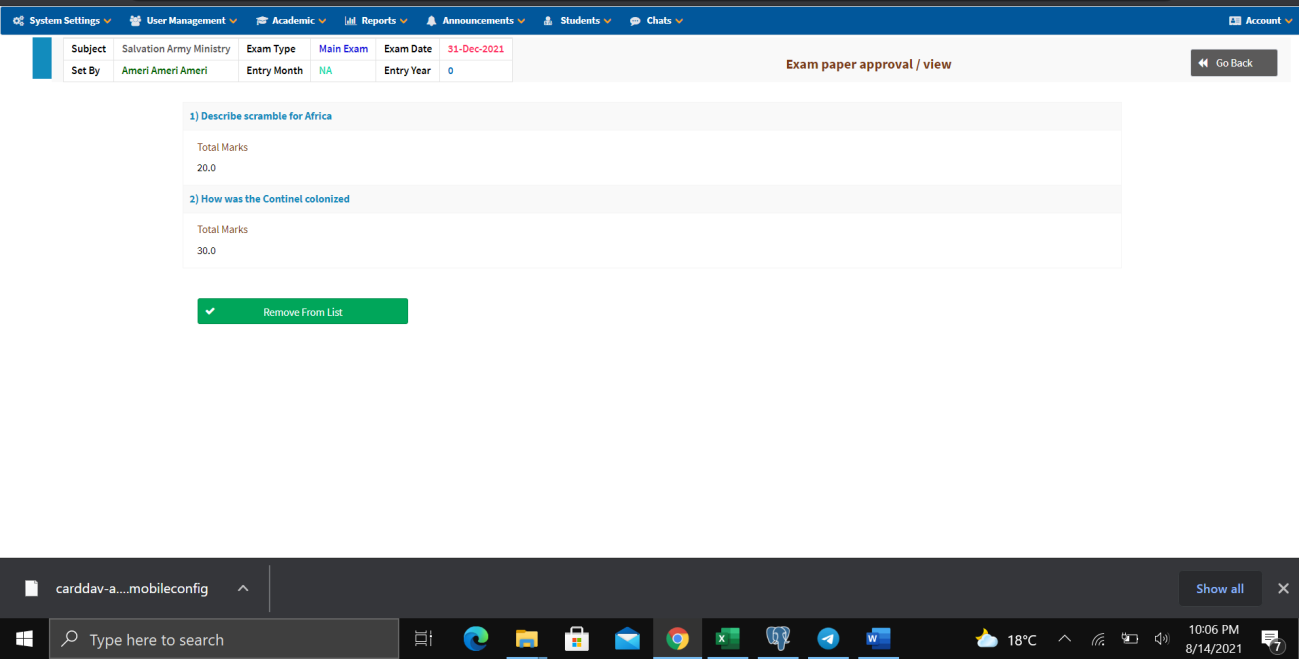Open the question Describe scramble for Africa
The height and width of the screenshot is (659, 1299).
[x=261, y=115]
